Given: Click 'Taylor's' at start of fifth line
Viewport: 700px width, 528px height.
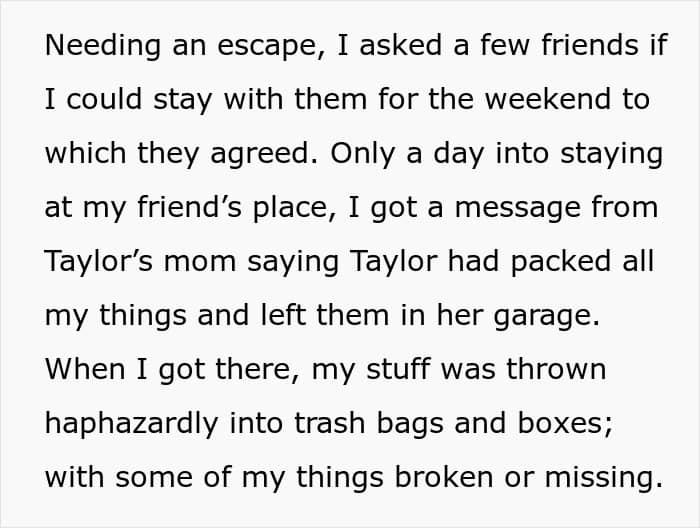Looking at the screenshot, I should pos(99,262).
